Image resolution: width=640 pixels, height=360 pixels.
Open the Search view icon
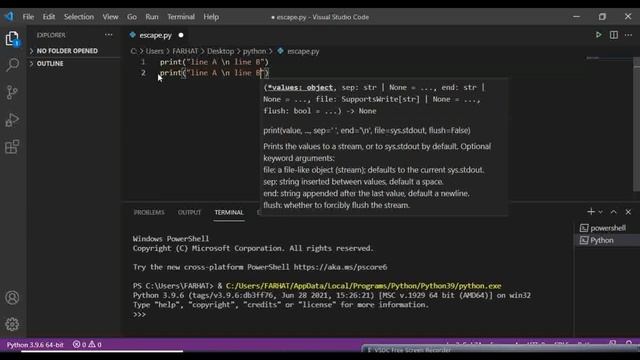click(12, 64)
